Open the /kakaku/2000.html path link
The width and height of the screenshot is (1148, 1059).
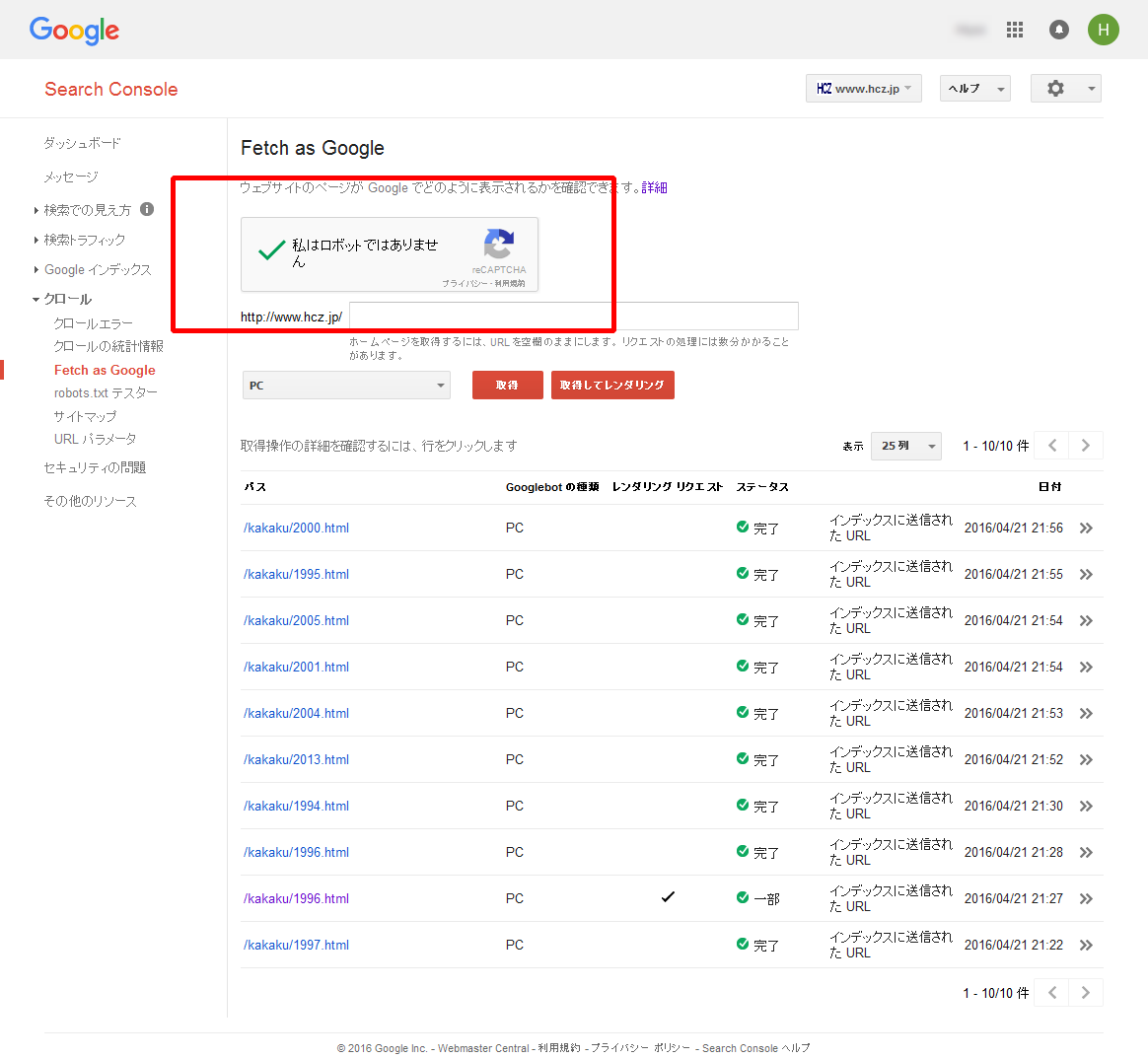coord(297,529)
